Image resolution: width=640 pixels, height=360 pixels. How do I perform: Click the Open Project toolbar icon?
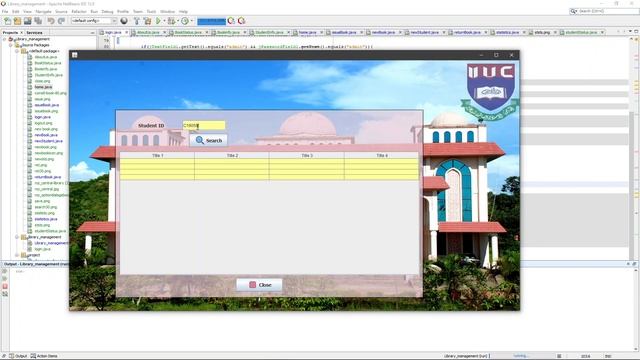(28, 21)
